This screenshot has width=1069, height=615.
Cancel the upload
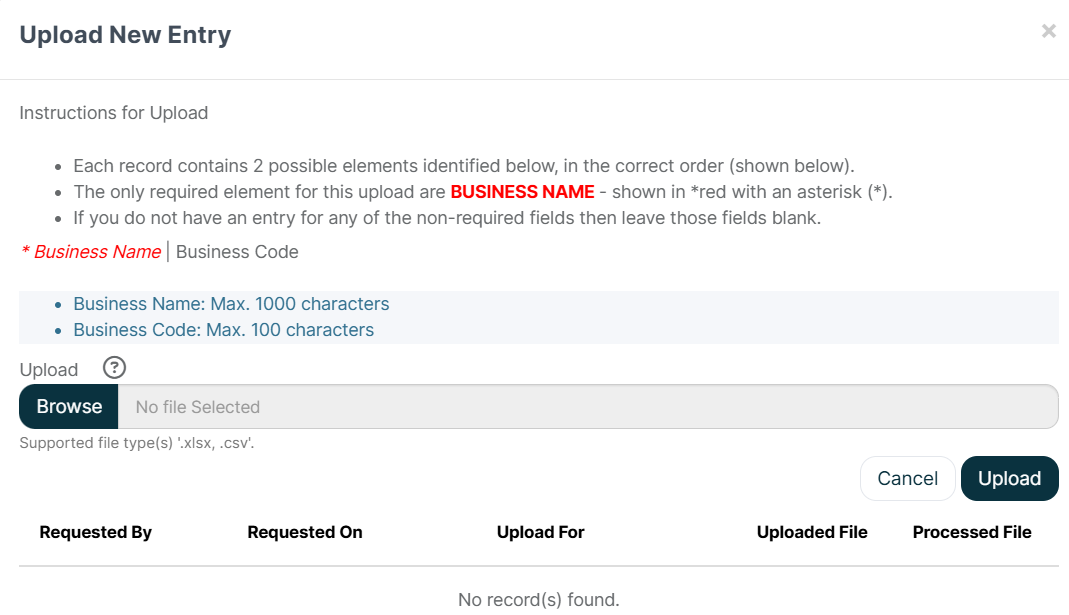click(x=907, y=479)
